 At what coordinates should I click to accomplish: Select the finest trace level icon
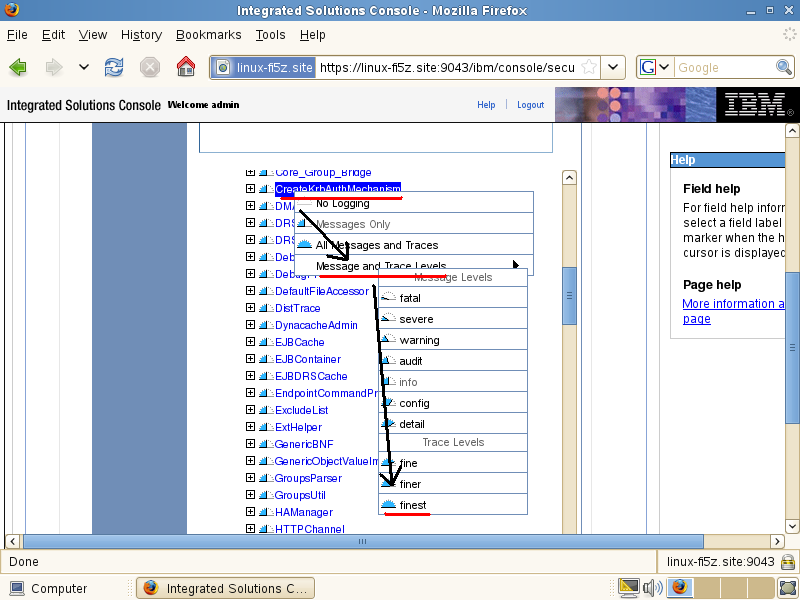(x=388, y=505)
